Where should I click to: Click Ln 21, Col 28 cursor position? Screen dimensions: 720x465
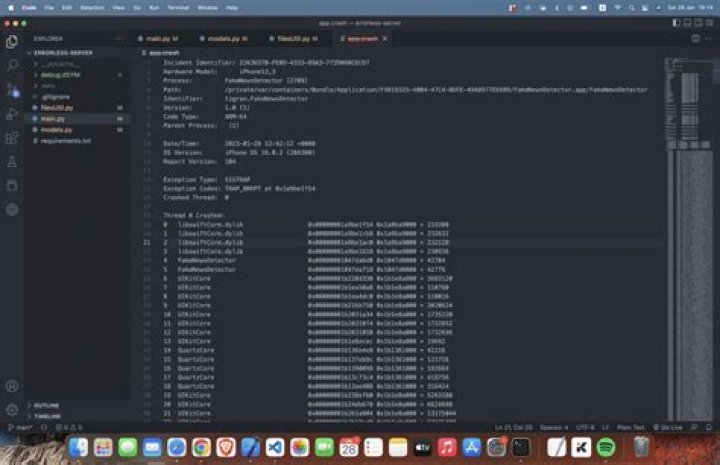point(513,427)
